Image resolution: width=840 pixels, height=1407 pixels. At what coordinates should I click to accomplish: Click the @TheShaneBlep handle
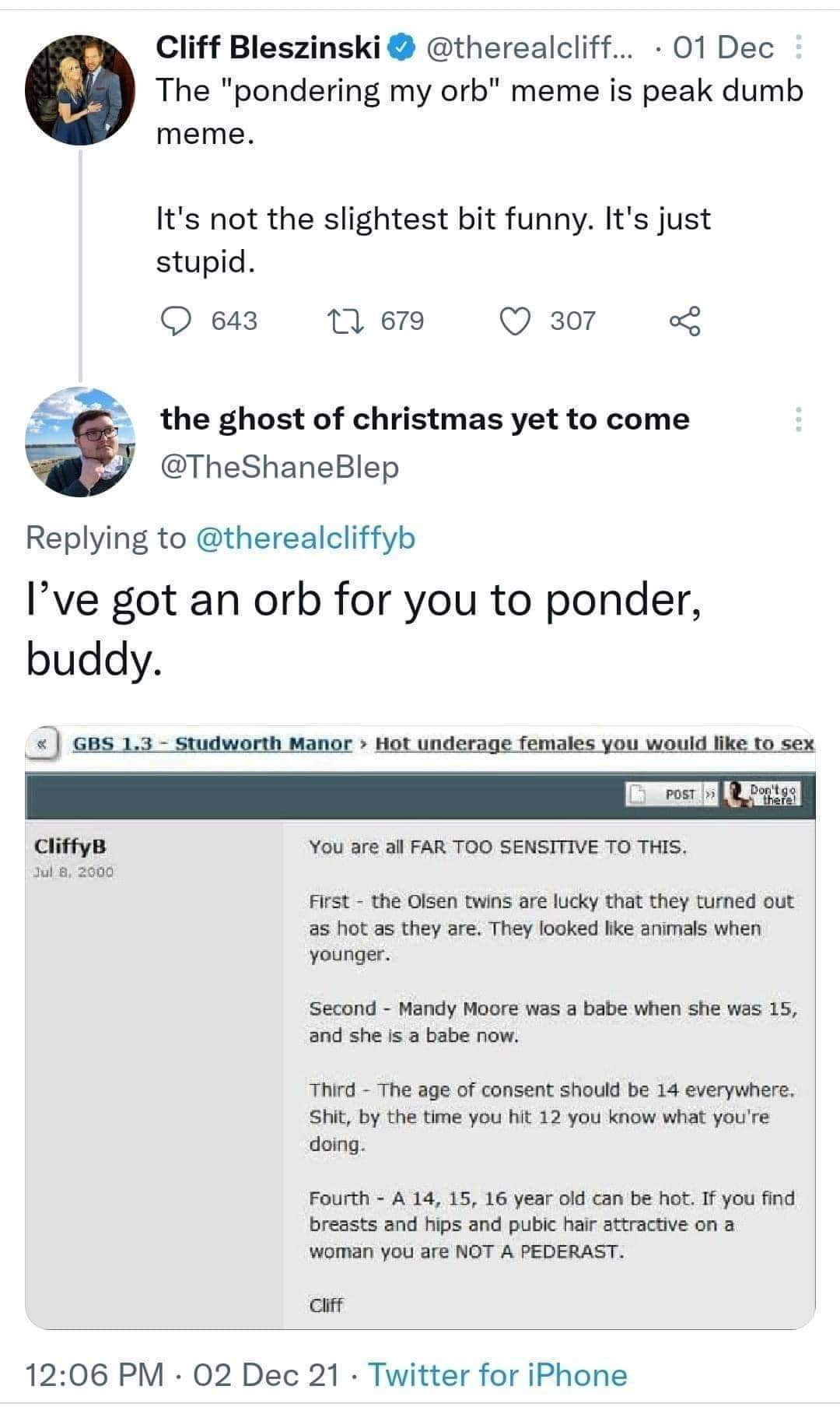[279, 467]
